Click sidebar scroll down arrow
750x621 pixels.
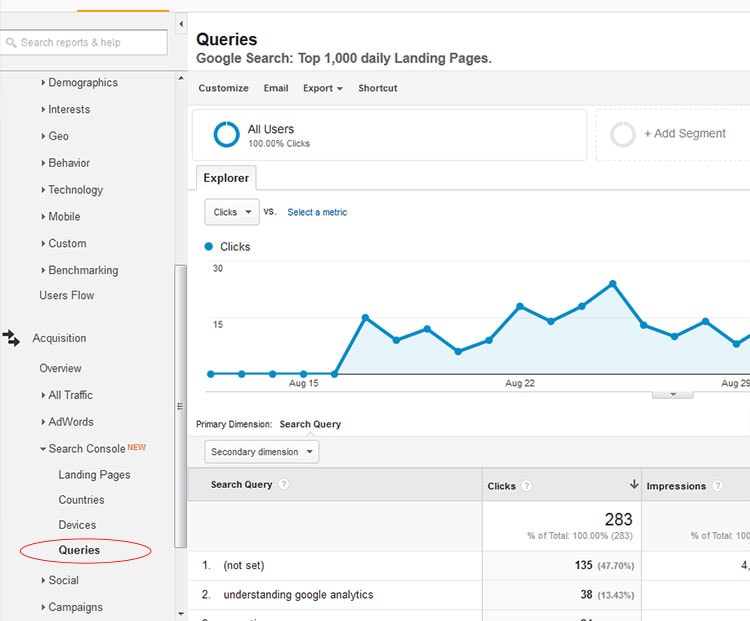(x=181, y=613)
